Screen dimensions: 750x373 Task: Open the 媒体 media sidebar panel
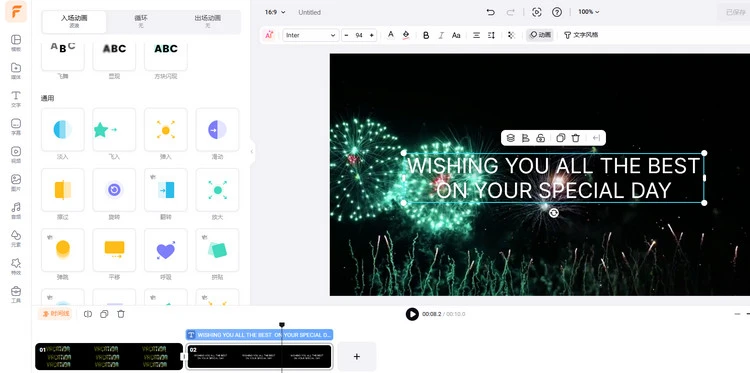pyautogui.click(x=16, y=70)
